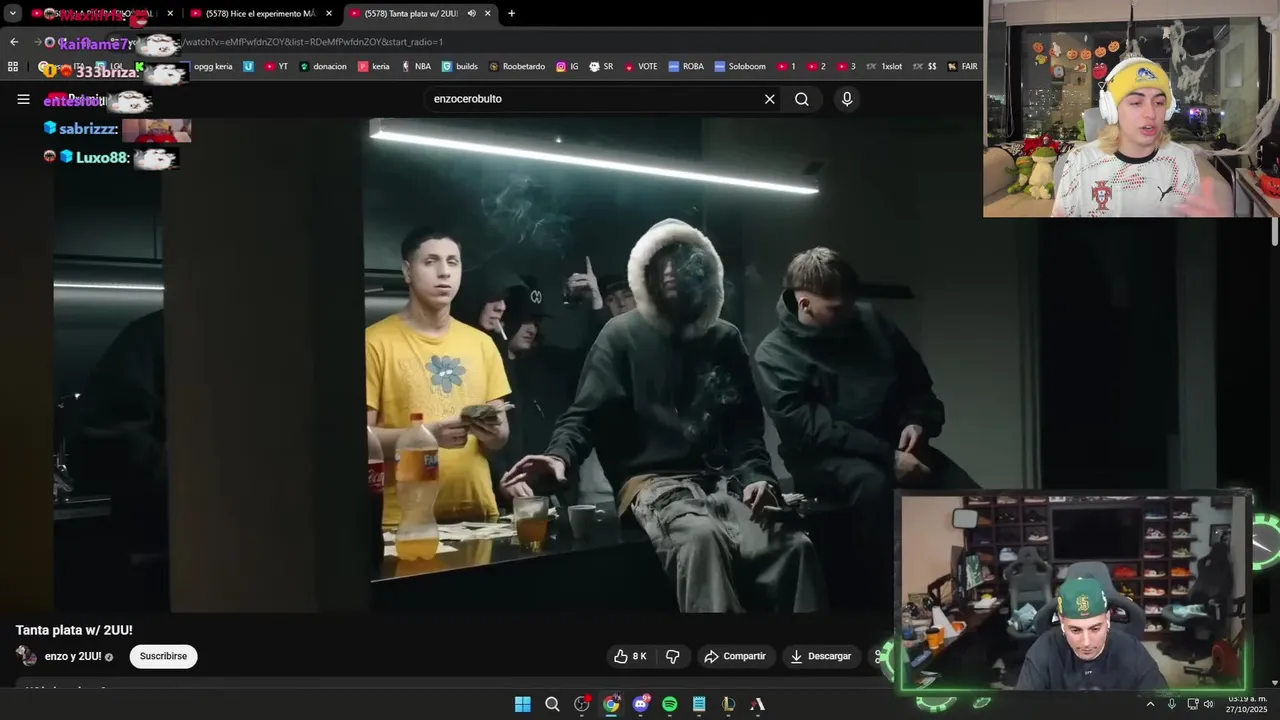Viewport: 1280px width, 720px height.
Task: Dislike the video with thumbs down
Action: (x=673, y=656)
